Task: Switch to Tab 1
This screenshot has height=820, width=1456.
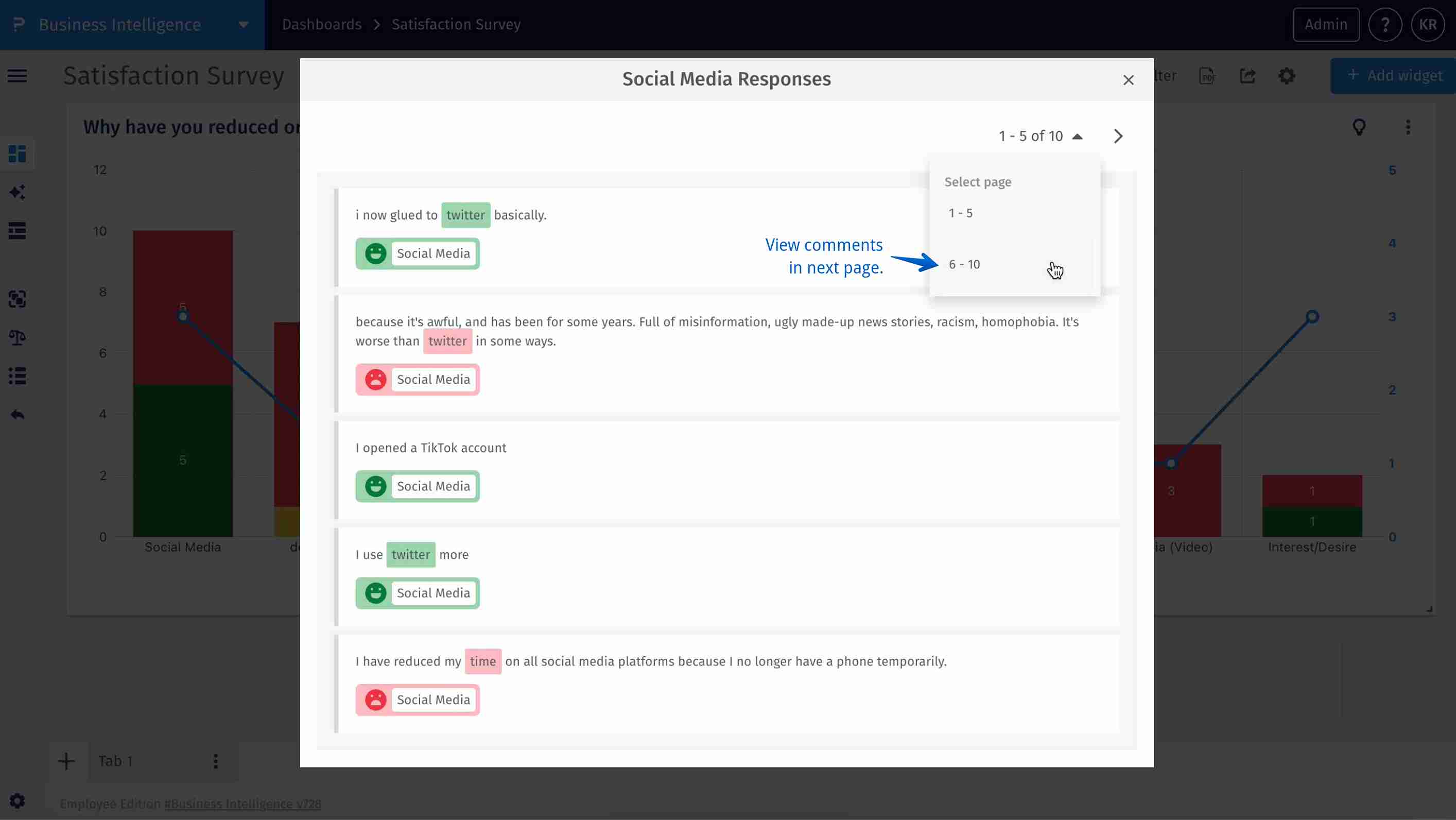Action: [x=115, y=761]
